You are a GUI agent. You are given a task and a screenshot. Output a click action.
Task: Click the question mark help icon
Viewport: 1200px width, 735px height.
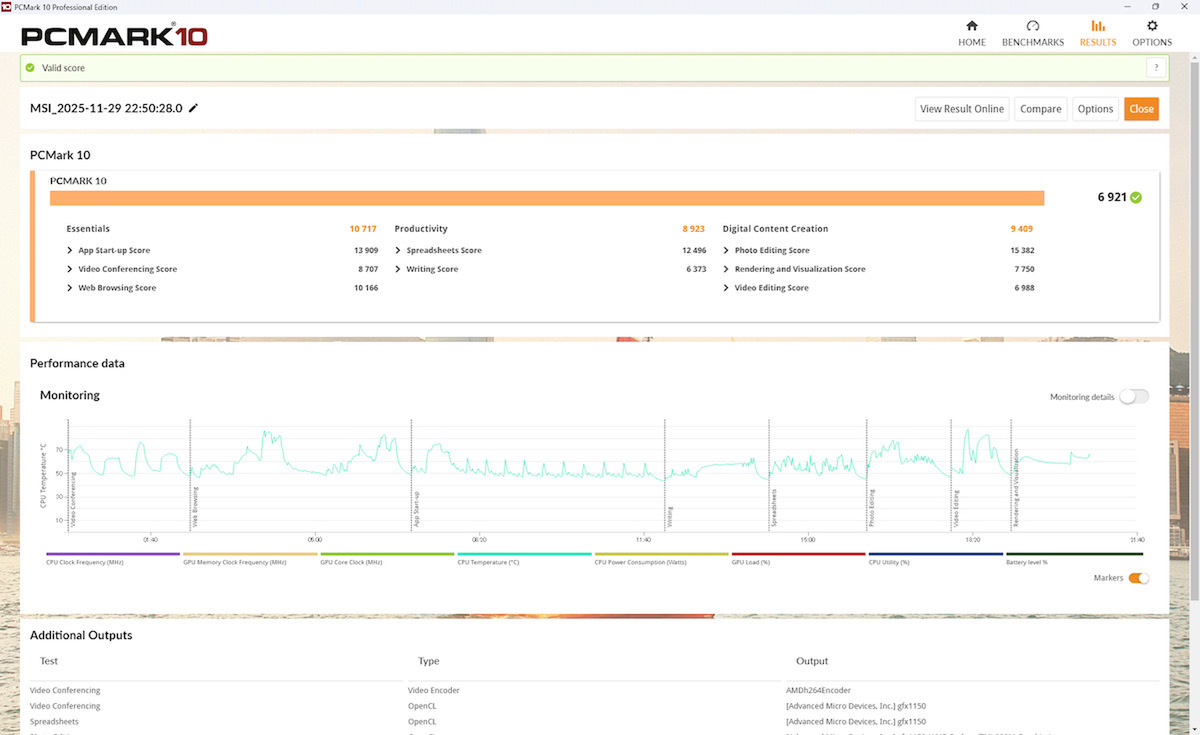point(1156,68)
